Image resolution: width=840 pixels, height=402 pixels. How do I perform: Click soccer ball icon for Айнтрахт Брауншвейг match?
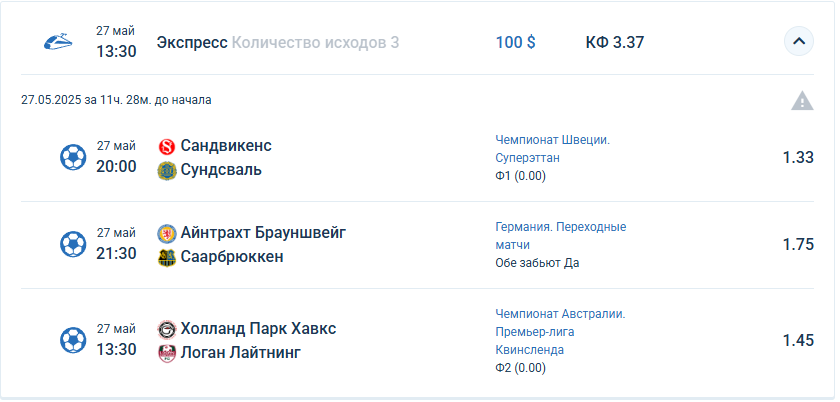pos(73,244)
